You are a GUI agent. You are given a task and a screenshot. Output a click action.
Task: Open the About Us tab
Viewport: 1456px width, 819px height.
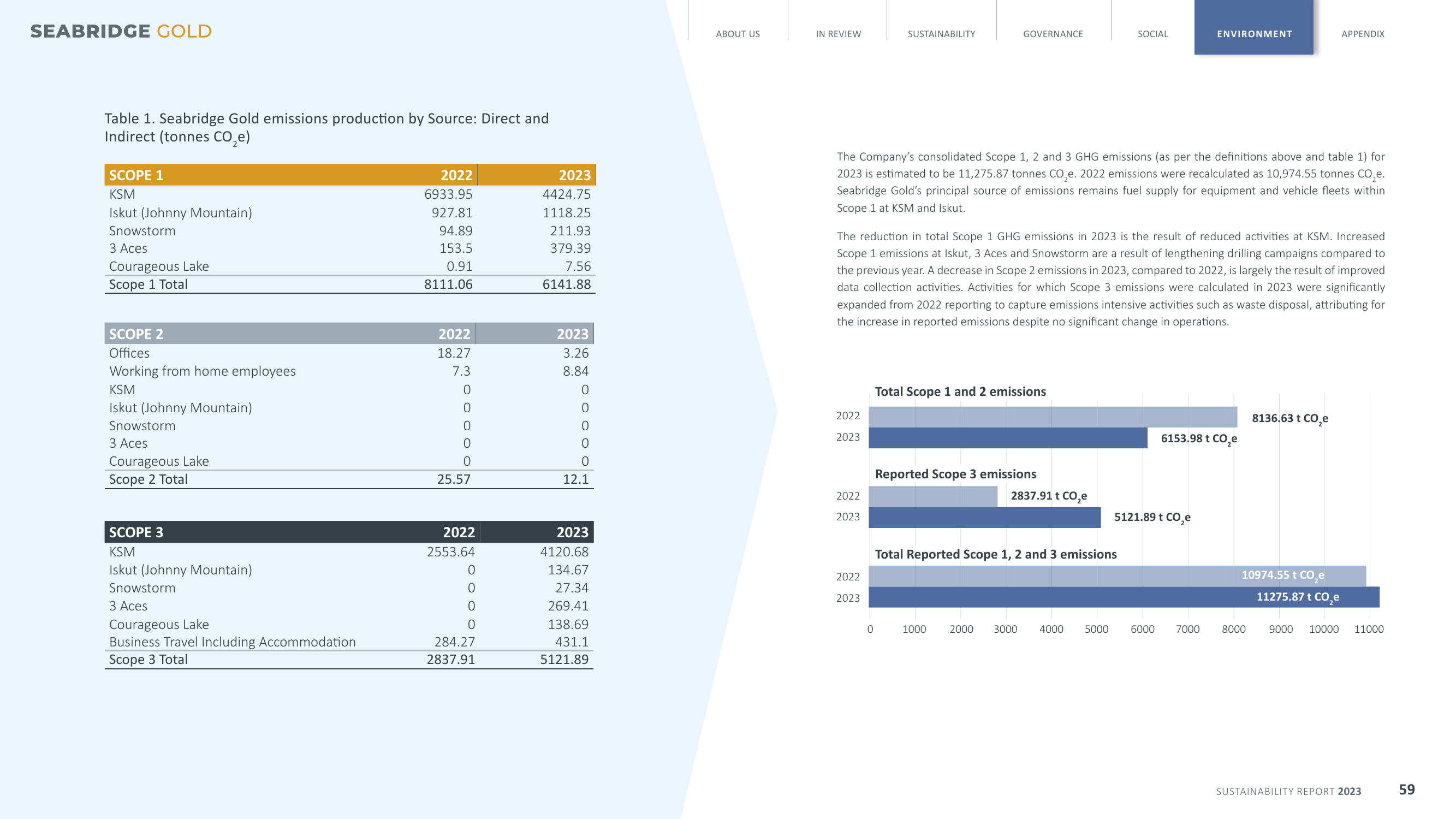coord(738,34)
